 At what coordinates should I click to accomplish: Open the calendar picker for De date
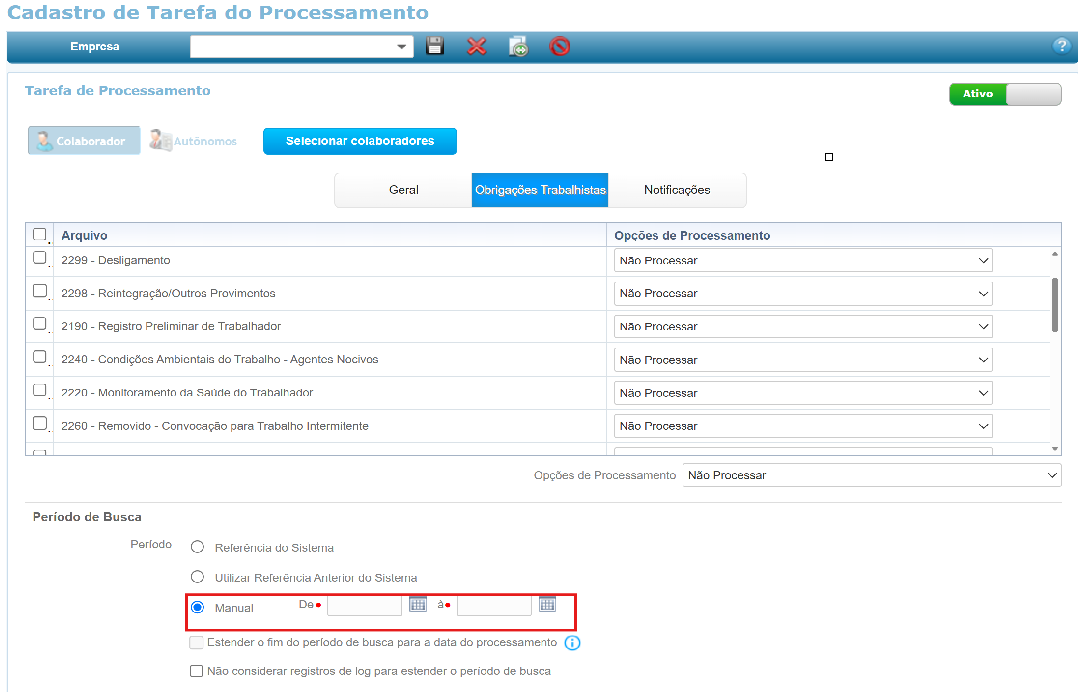(x=417, y=604)
